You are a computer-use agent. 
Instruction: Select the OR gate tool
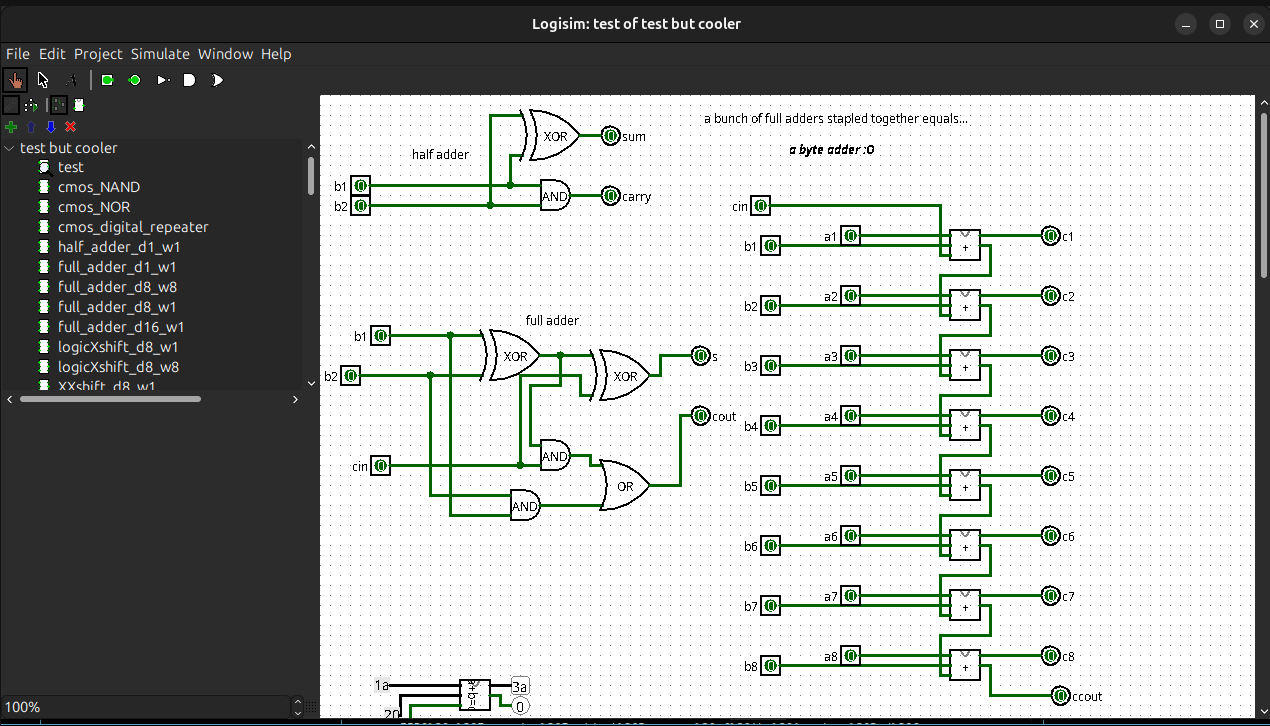[217, 79]
